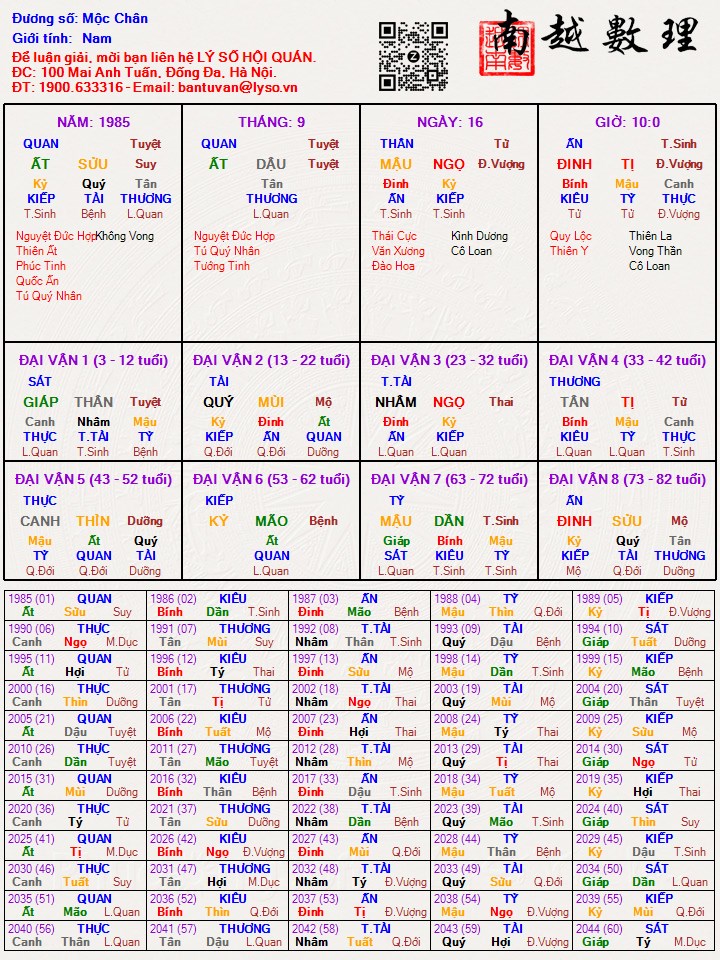
Task: Select heading 'ĐẠI VẬN 1 (3 - 12 tuổi)'
Action: 93,360
